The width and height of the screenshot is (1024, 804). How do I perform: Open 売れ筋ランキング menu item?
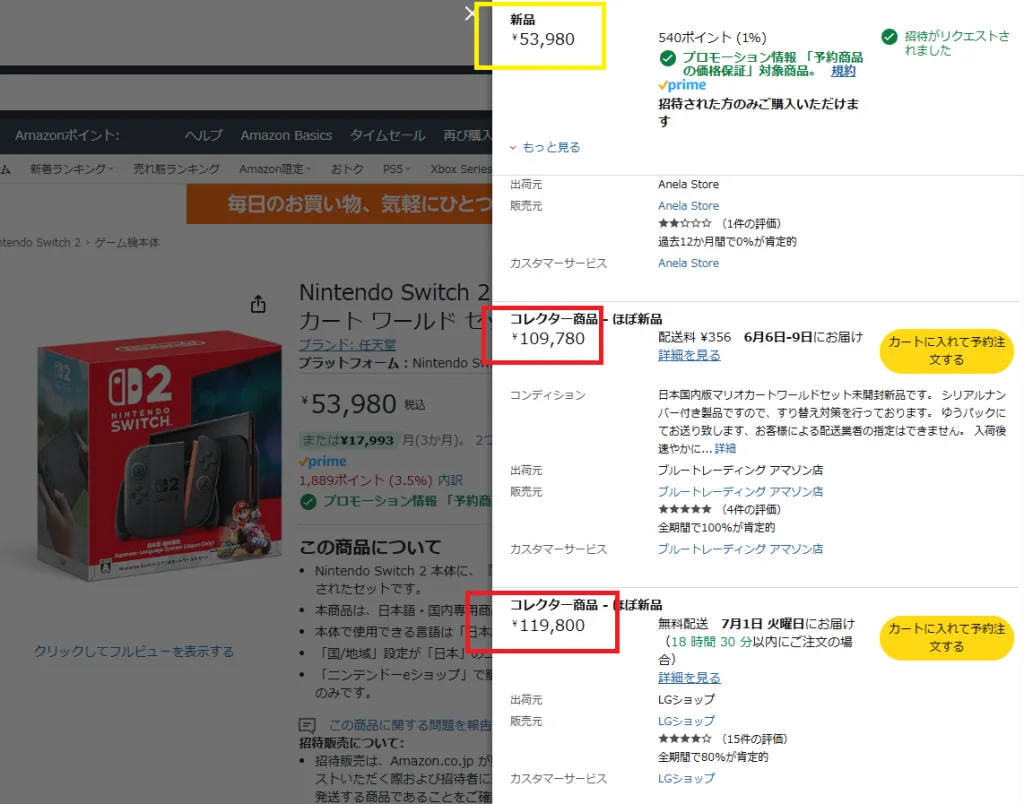tap(176, 169)
